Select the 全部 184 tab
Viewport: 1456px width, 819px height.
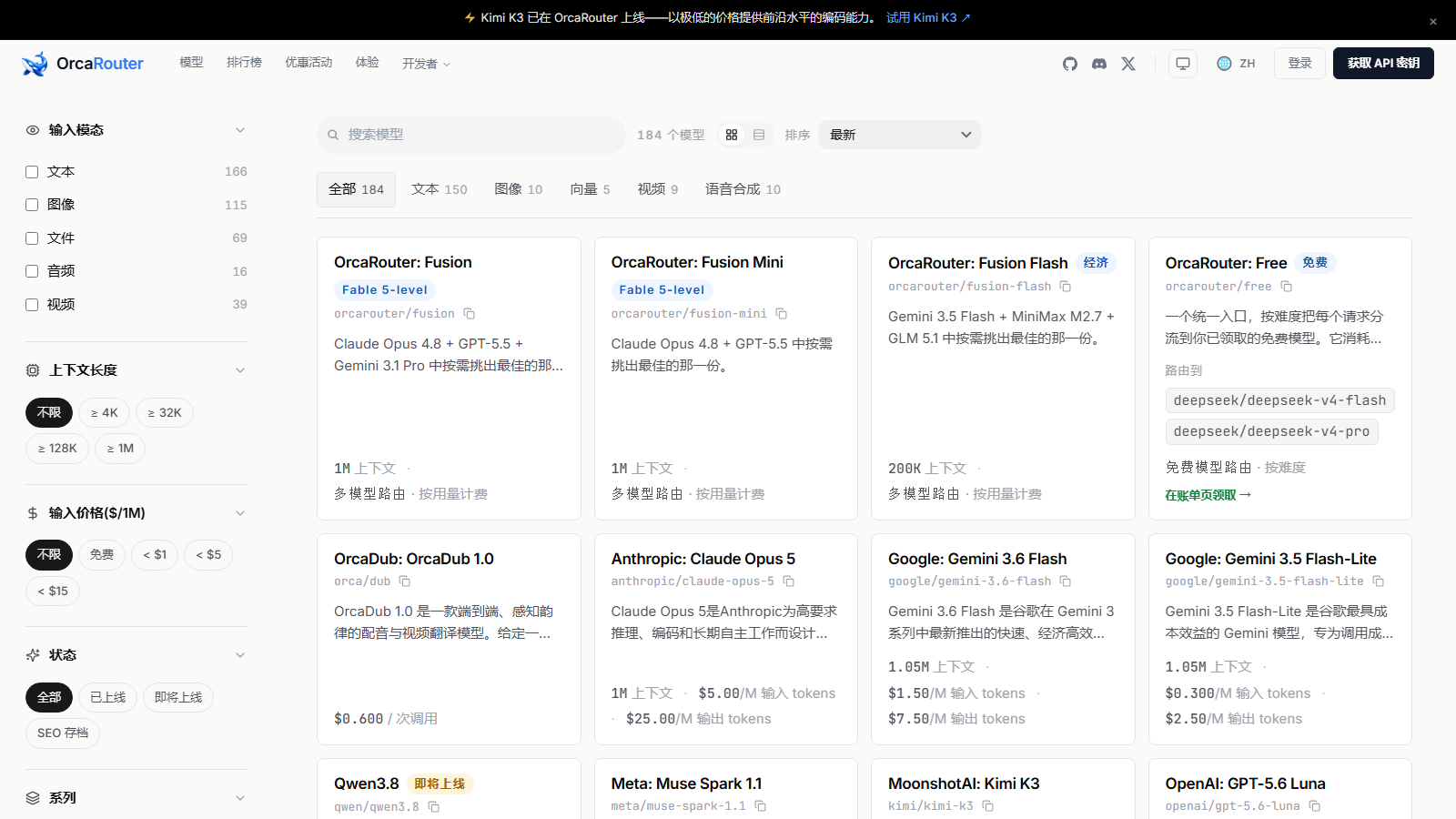(x=357, y=189)
